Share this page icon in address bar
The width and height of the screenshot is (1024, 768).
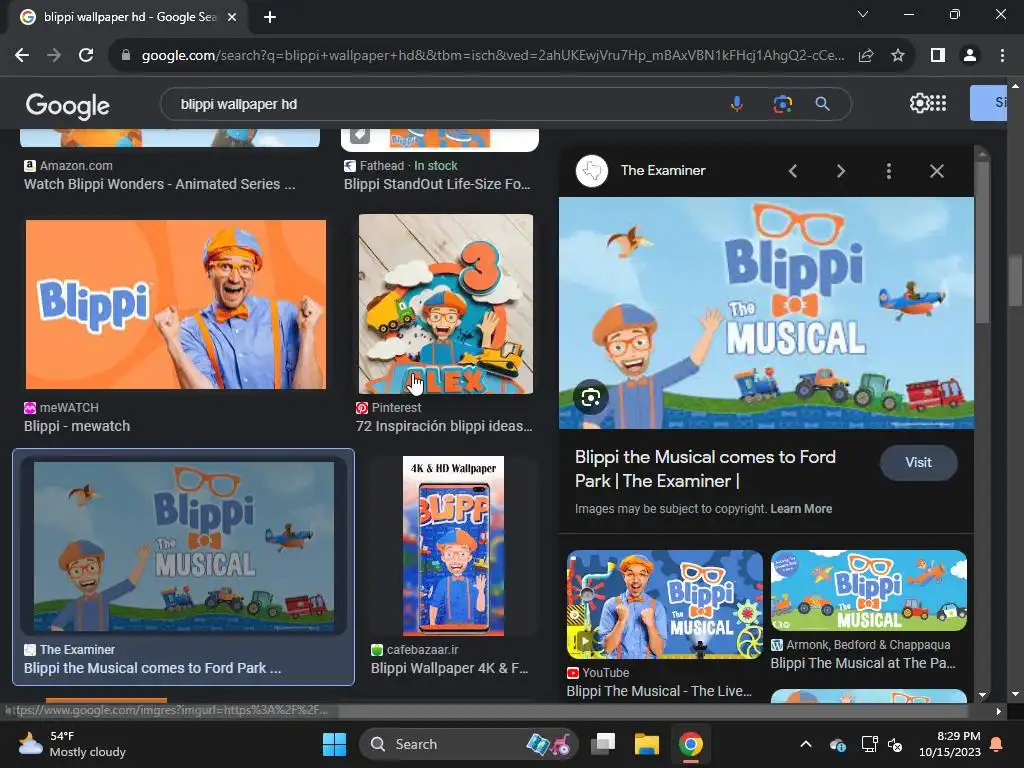(866, 56)
